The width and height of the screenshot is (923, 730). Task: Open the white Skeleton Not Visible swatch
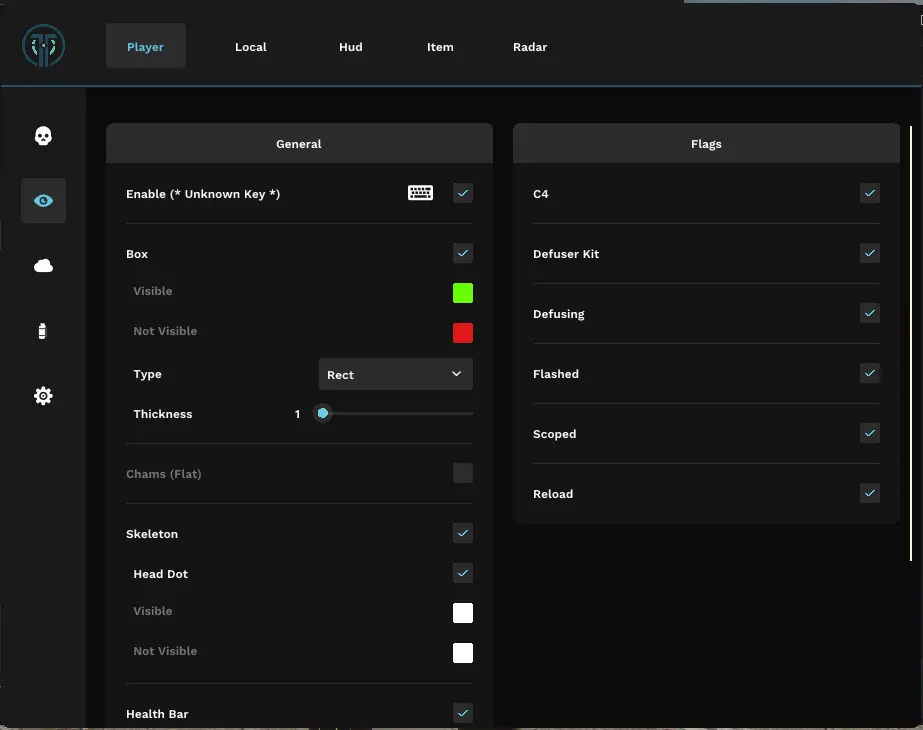(463, 653)
